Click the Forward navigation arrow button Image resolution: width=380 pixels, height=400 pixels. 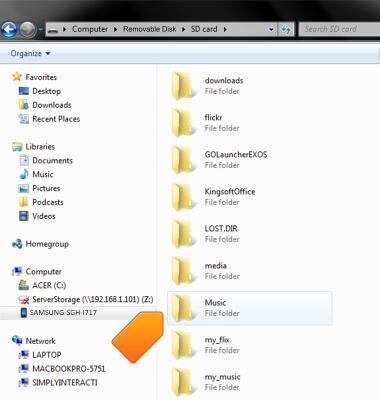coord(28,30)
